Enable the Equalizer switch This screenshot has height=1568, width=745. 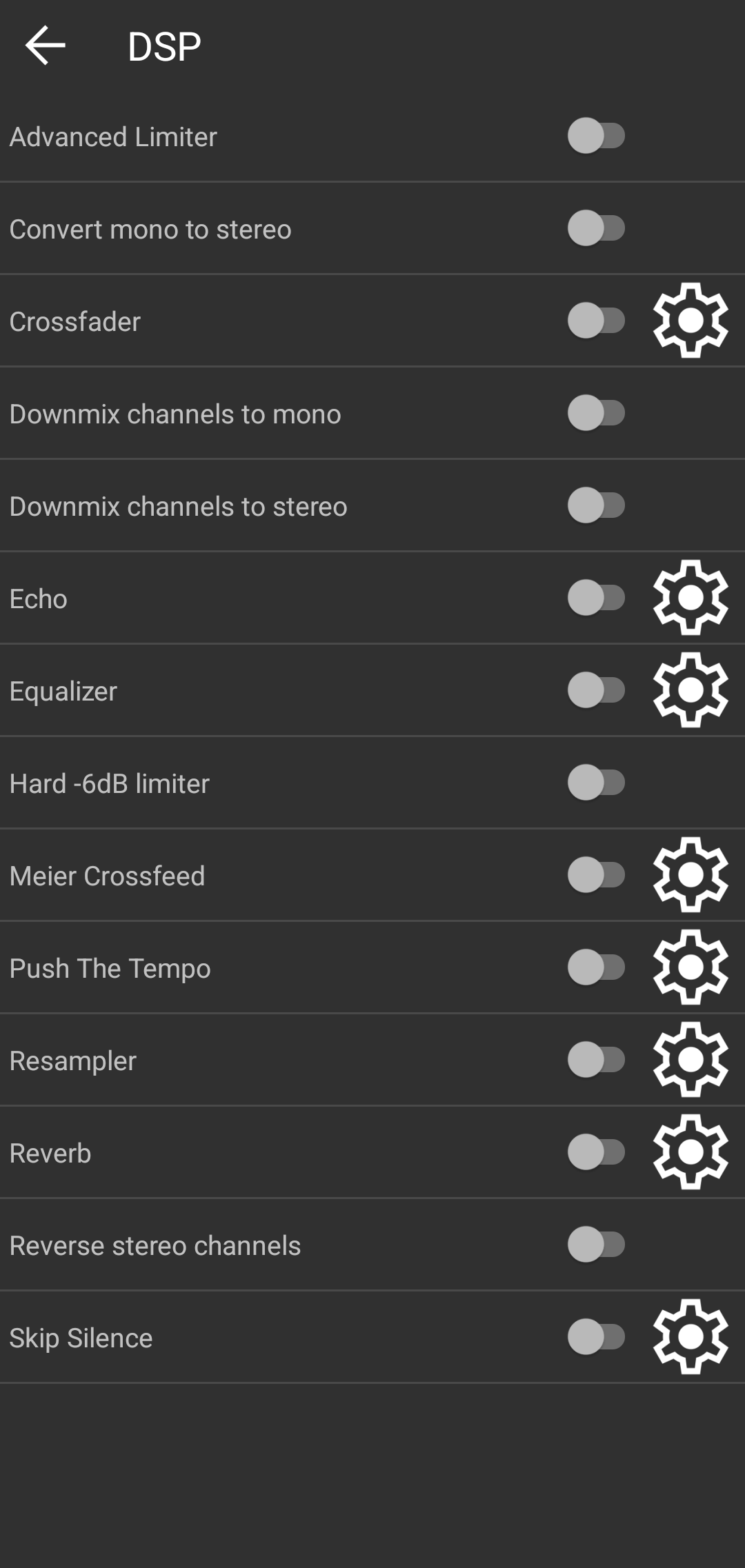(597, 690)
